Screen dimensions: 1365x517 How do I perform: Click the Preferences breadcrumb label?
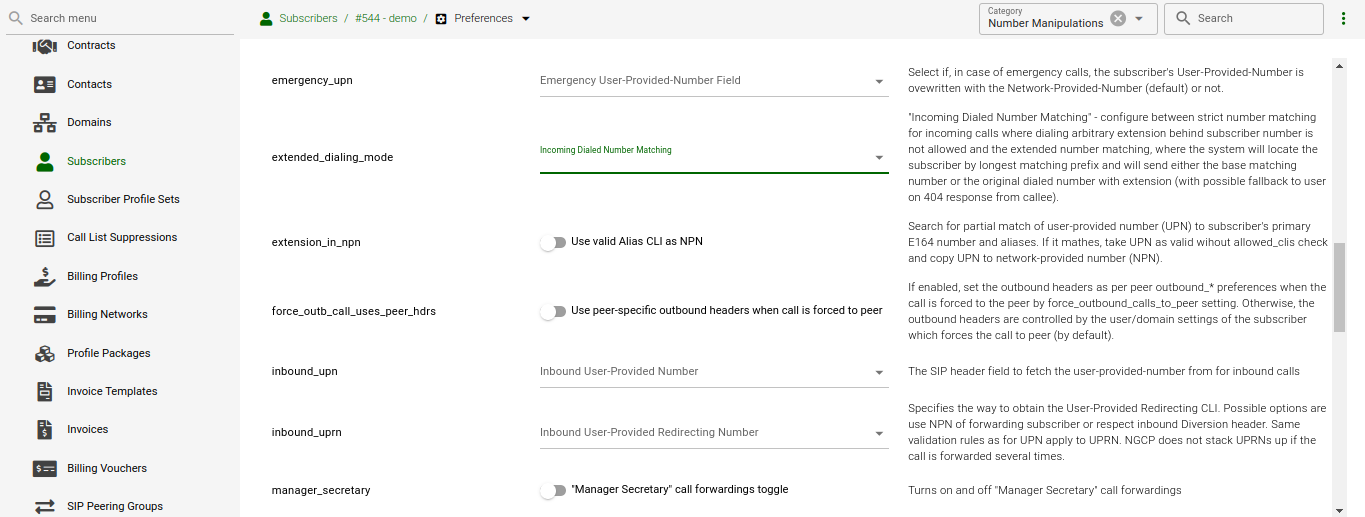click(483, 19)
